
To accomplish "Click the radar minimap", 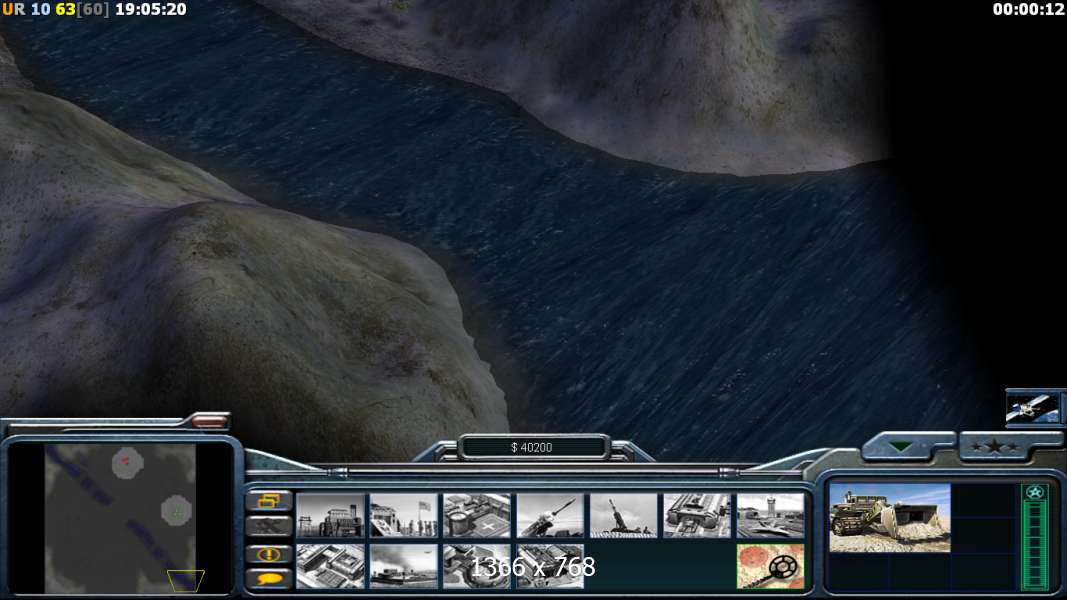I will coord(120,518).
